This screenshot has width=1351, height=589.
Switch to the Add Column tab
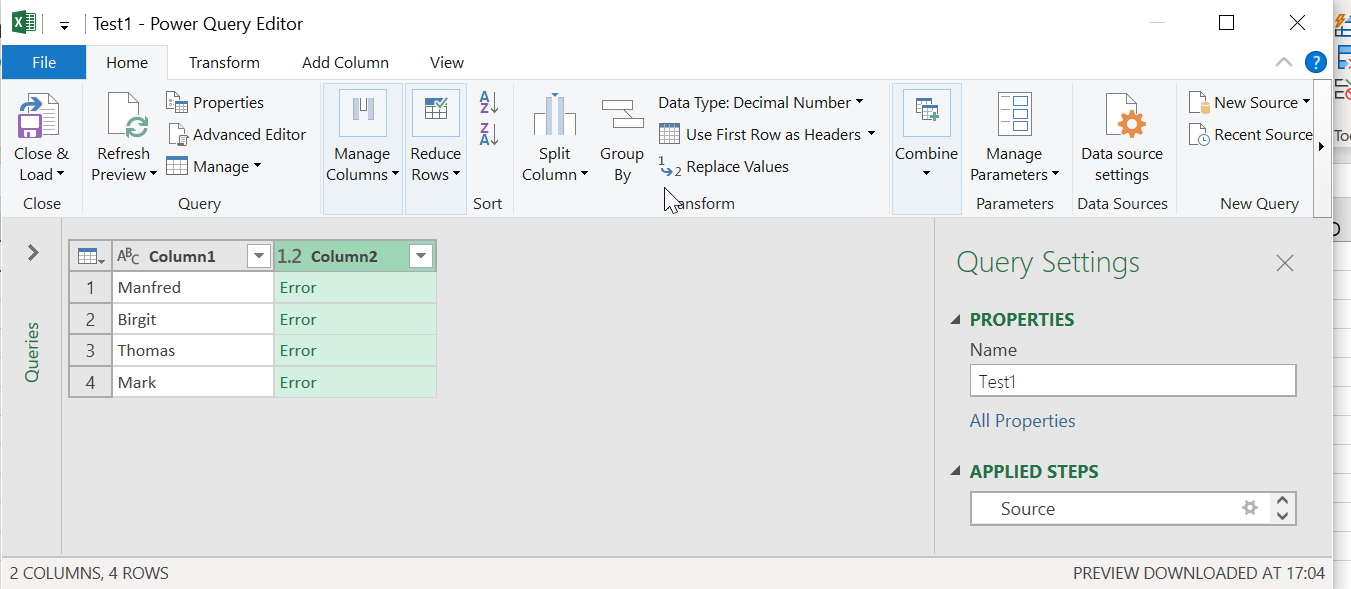345,62
